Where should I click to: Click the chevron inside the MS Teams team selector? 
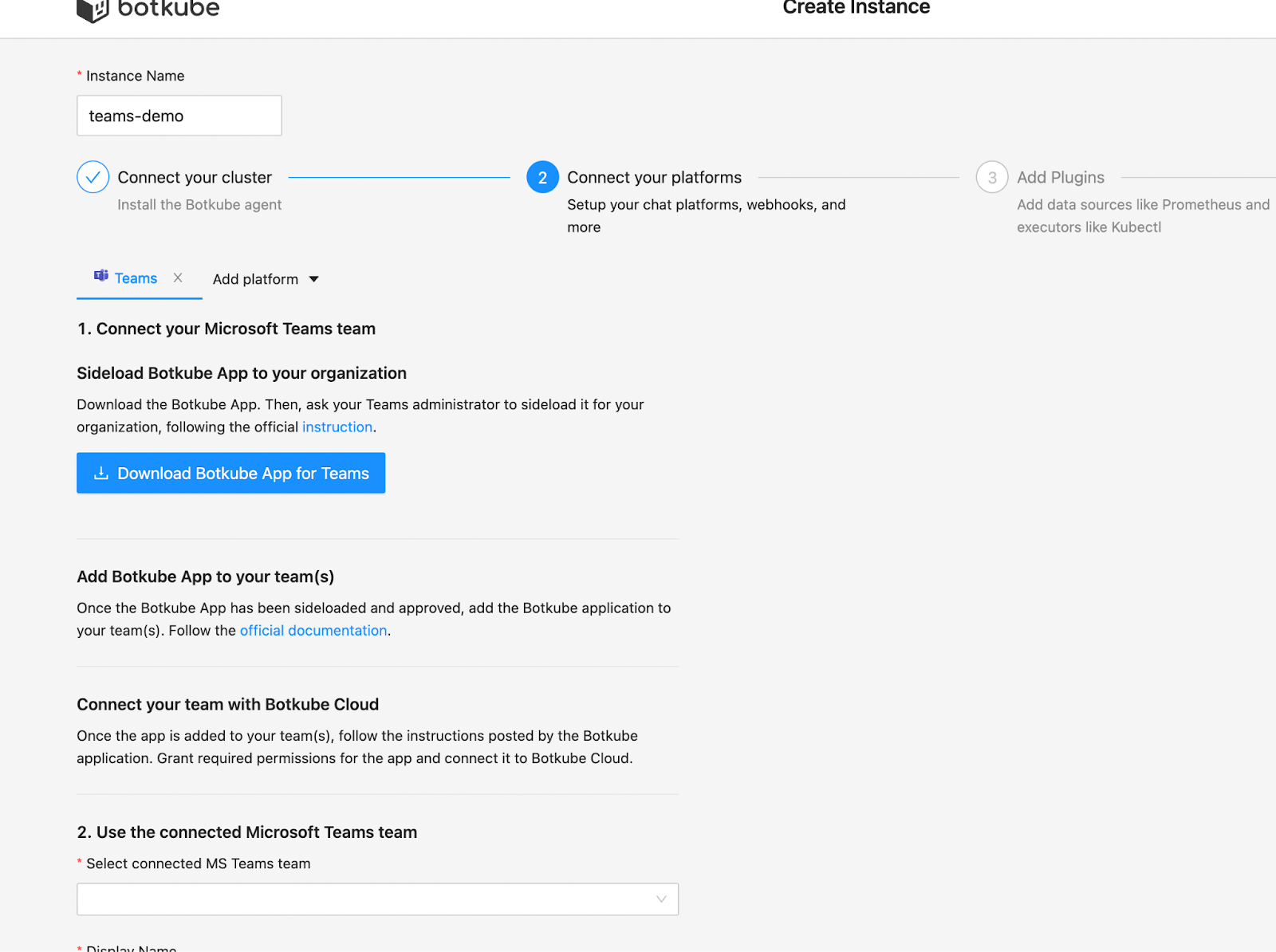[660, 899]
